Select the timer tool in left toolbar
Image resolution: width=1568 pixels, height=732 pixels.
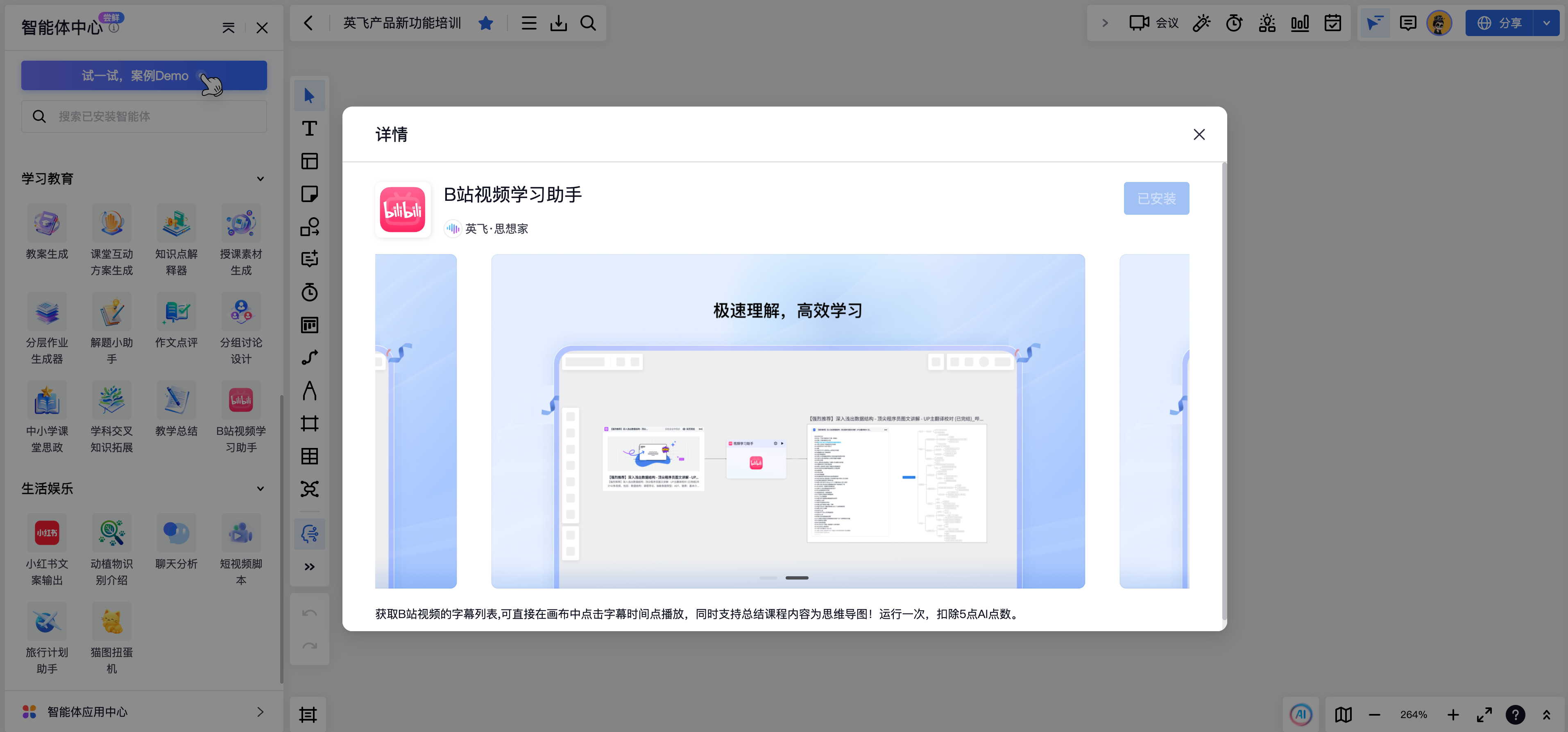(309, 292)
